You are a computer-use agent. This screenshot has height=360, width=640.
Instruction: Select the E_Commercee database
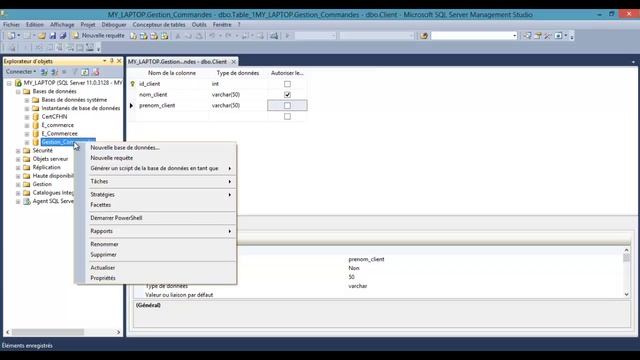tap(60, 133)
